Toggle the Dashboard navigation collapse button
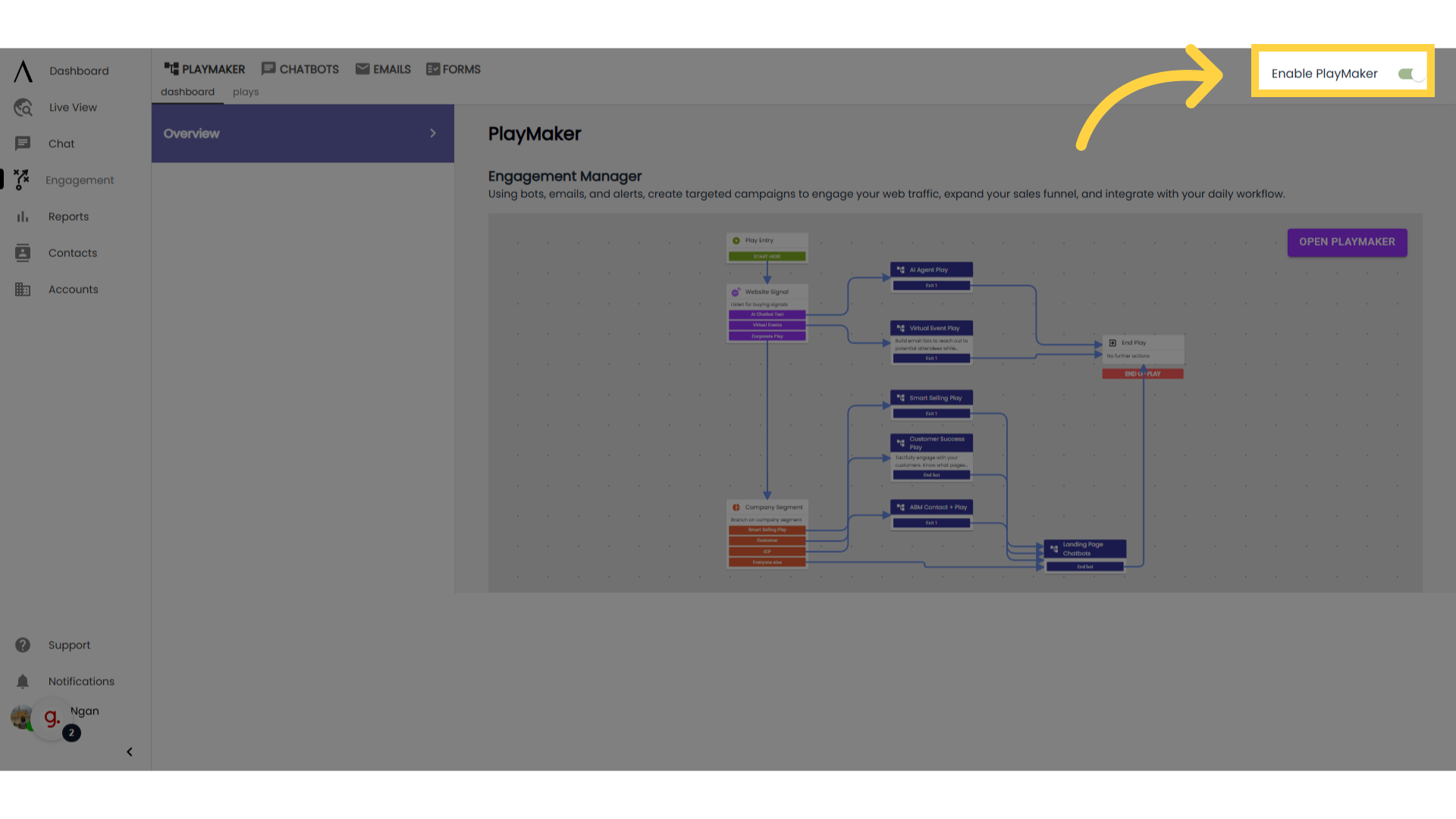Screen dimensions: 1456x819 129,752
